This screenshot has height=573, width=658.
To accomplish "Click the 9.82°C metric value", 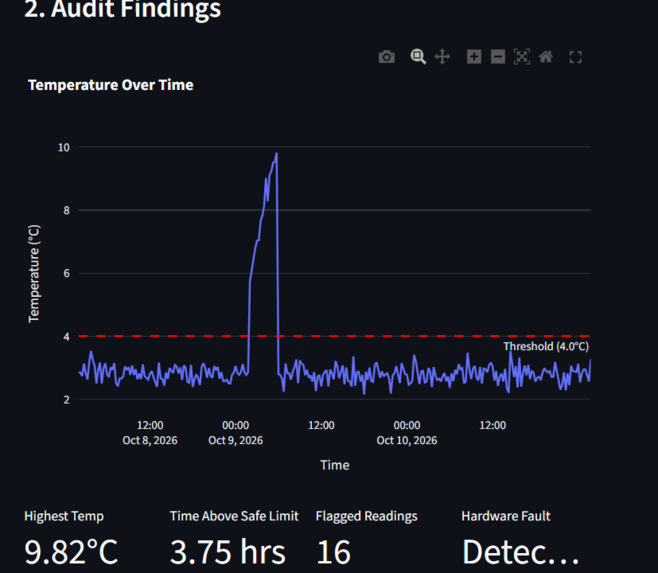I will [x=71, y=552].
